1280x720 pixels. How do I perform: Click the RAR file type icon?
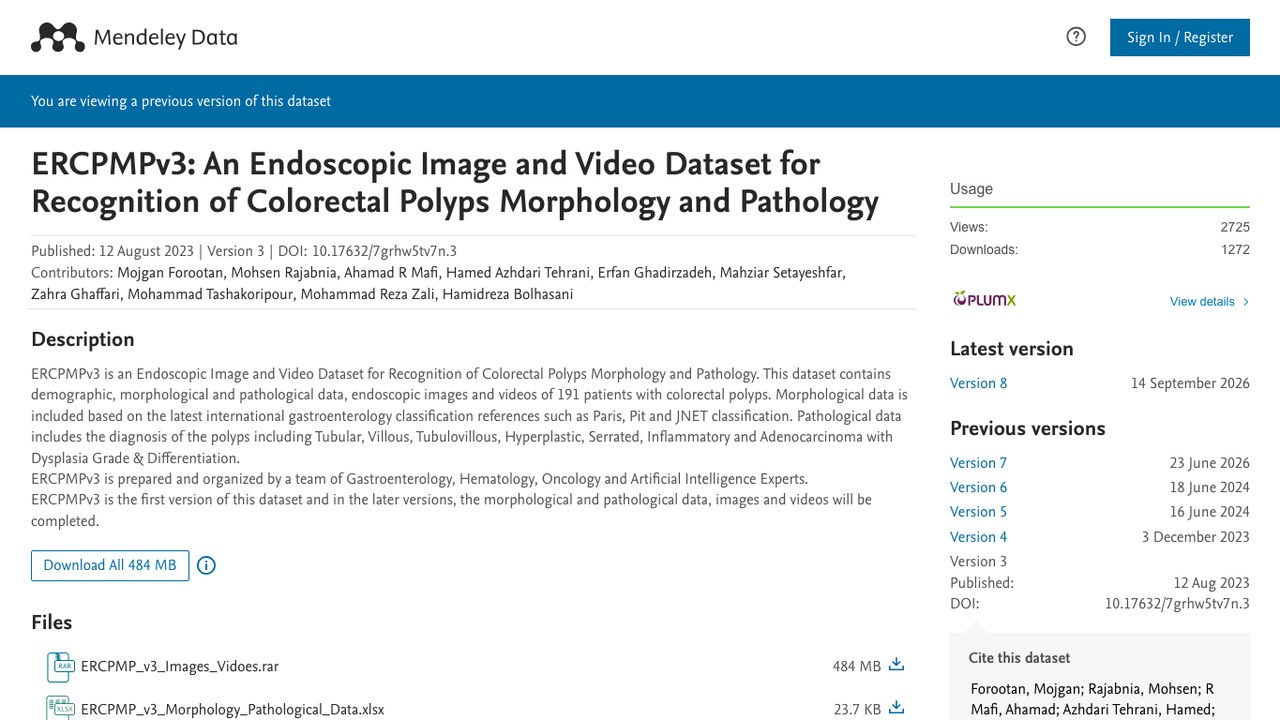(62, 666)
